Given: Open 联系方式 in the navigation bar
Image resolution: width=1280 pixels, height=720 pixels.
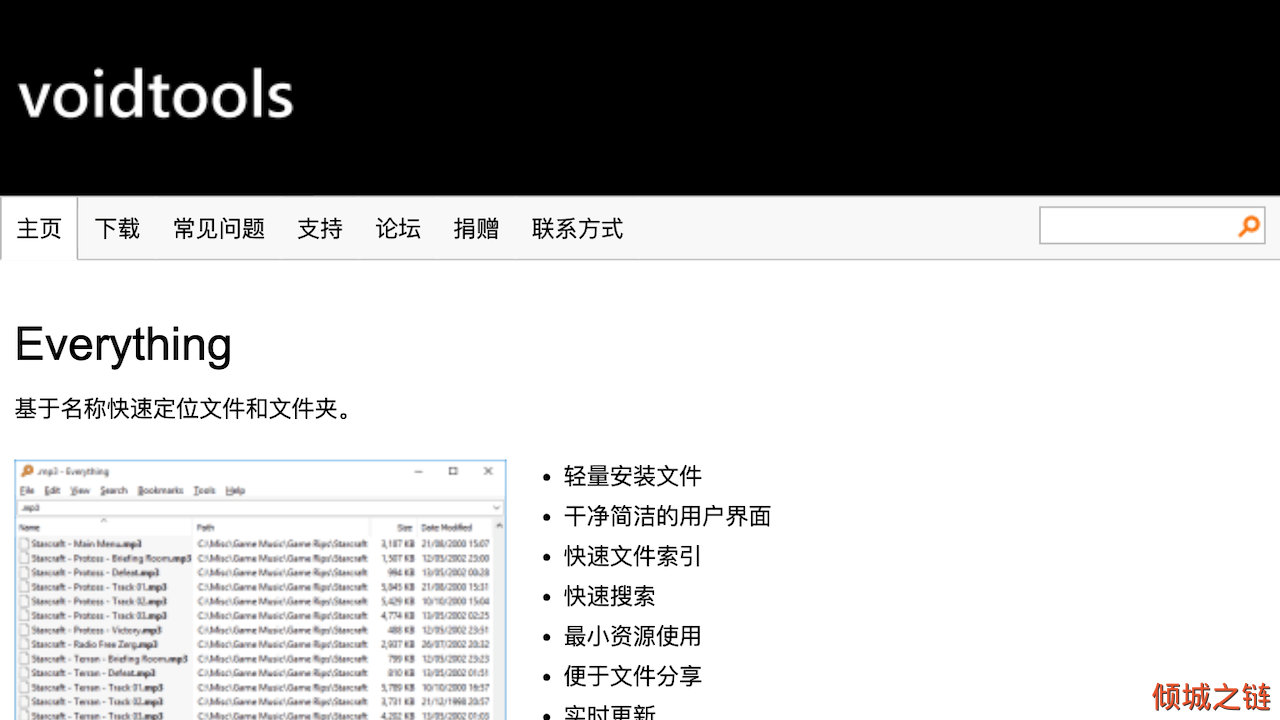Looking at the screenshot, I should (x=577, y=228).
